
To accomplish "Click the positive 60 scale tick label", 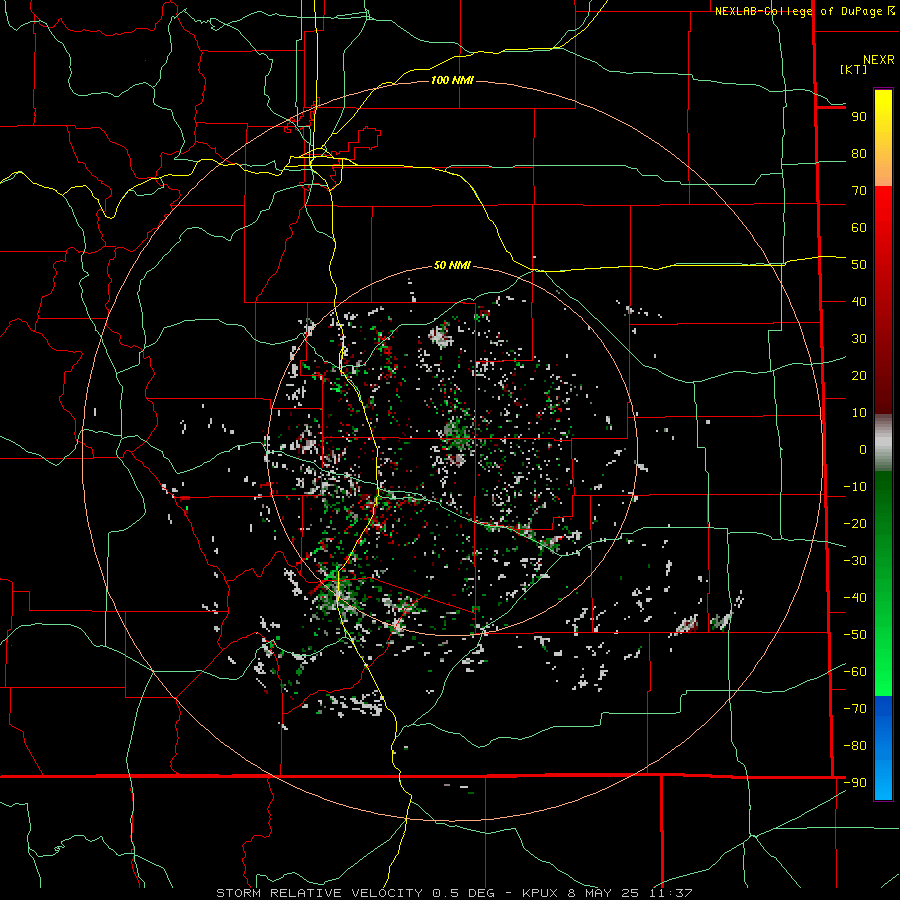I will tap(859, 228).
